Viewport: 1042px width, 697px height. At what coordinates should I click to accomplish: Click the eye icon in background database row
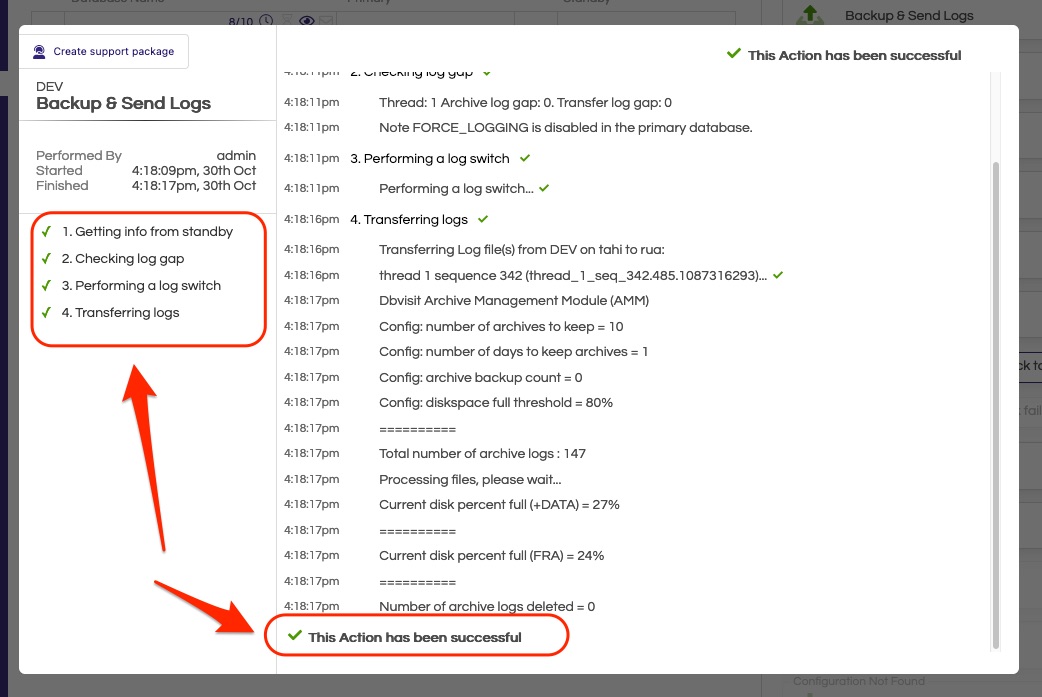pos(307,21)
